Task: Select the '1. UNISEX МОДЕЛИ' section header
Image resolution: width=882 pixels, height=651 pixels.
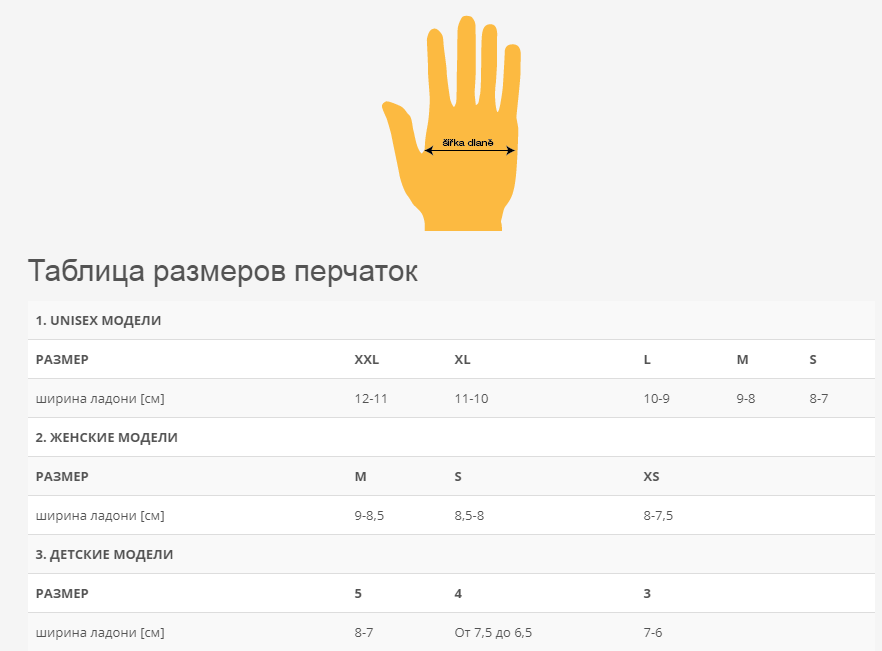Action: click(x=98, y=320)
